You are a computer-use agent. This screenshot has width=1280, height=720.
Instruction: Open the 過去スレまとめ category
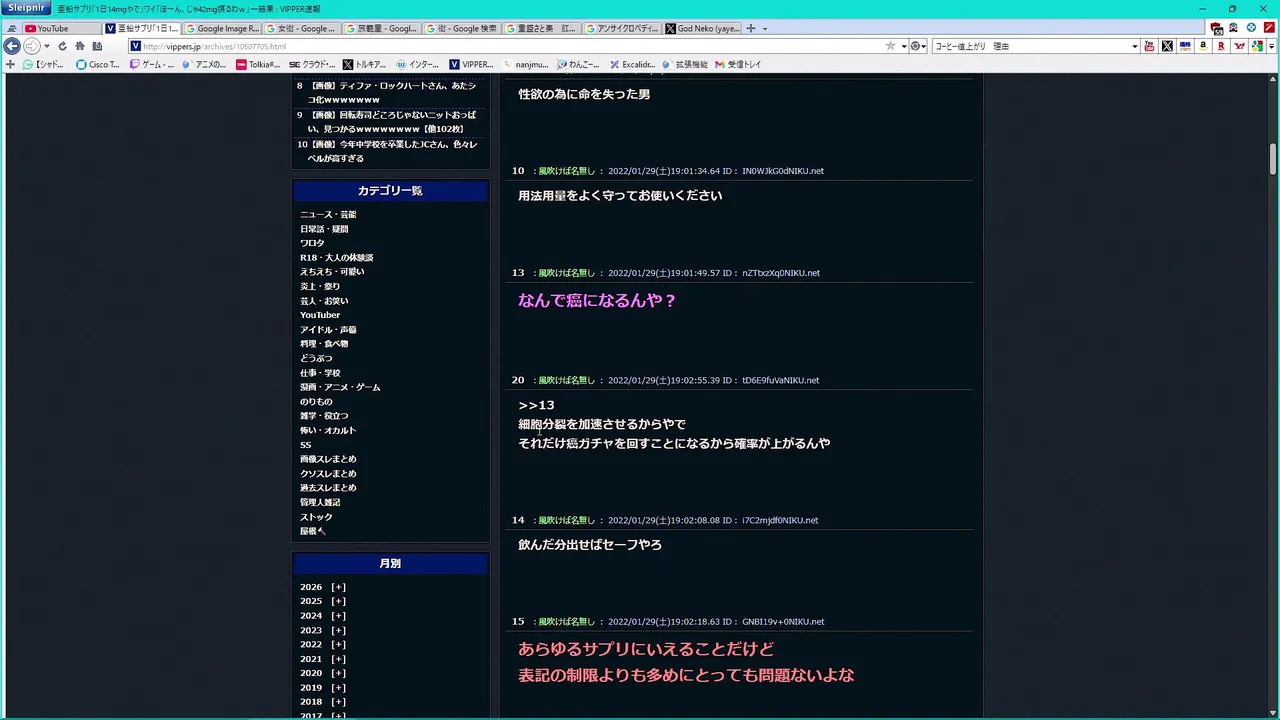coord(328,487)
